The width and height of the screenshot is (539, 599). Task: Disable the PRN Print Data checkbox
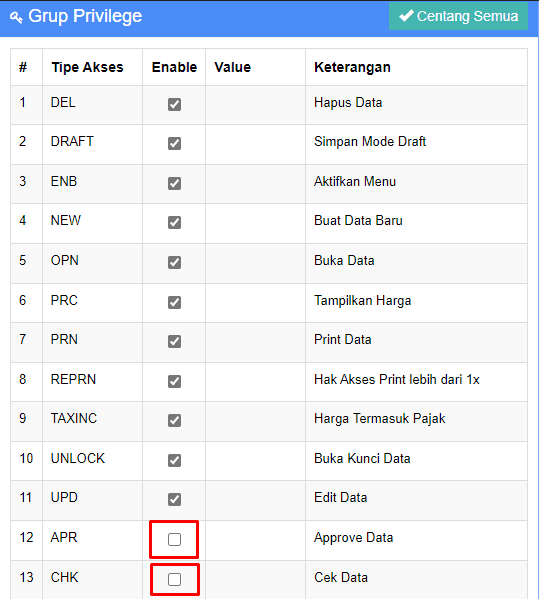click(175, 342)
